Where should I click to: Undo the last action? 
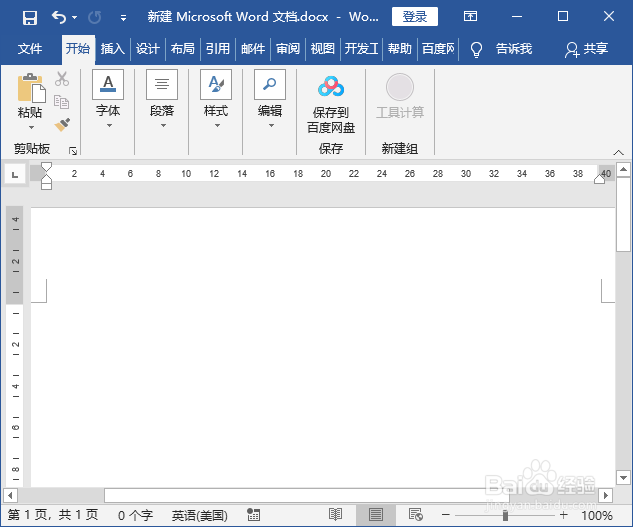click(x=59, y=17)
